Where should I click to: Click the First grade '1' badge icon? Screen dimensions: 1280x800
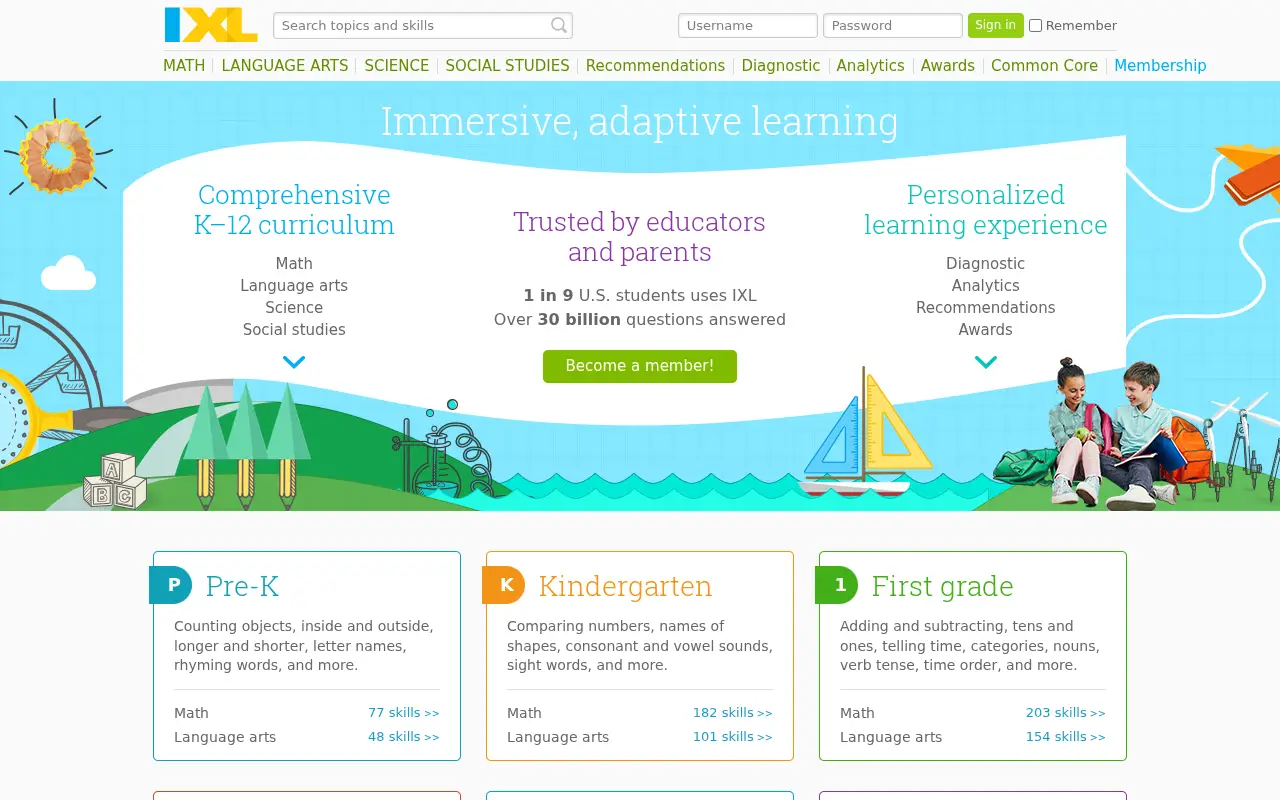coord(837,585)
